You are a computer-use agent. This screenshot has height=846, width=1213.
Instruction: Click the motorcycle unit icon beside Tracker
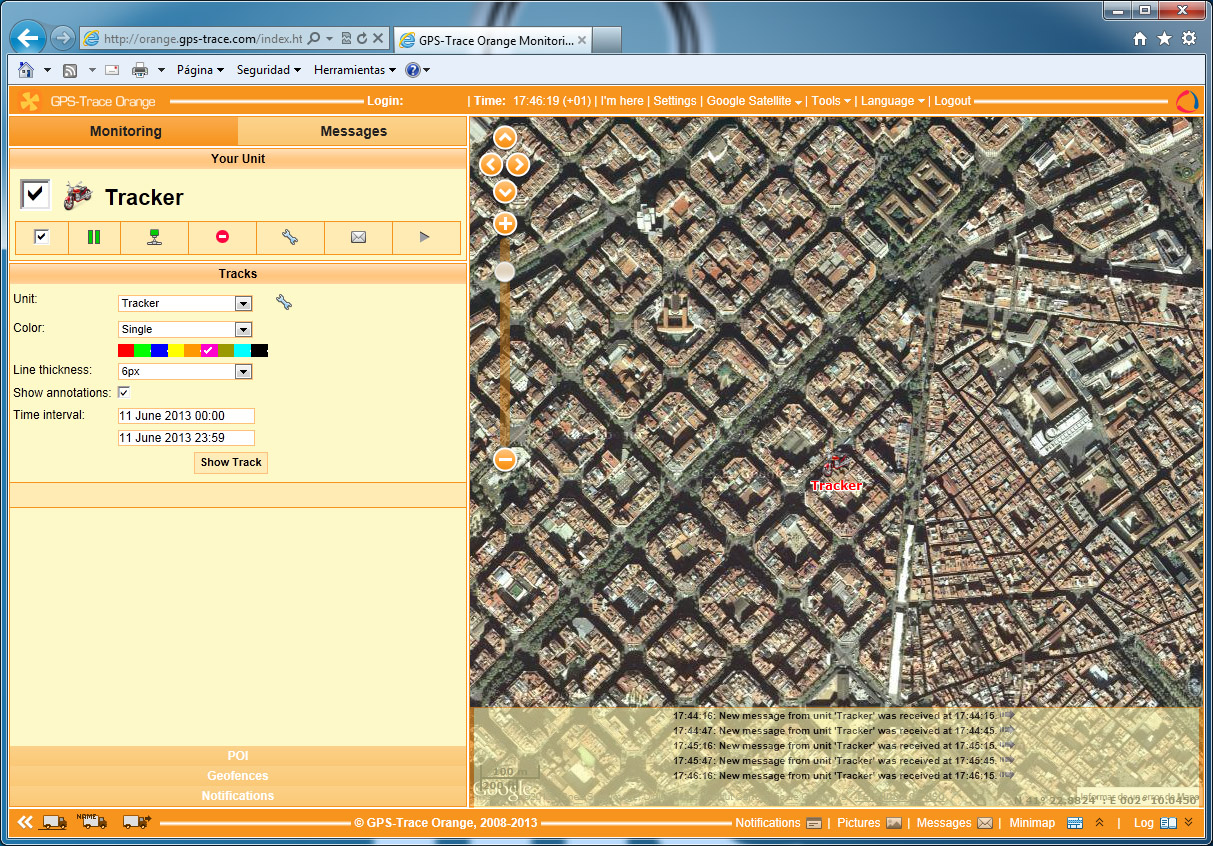pos(77,196)
